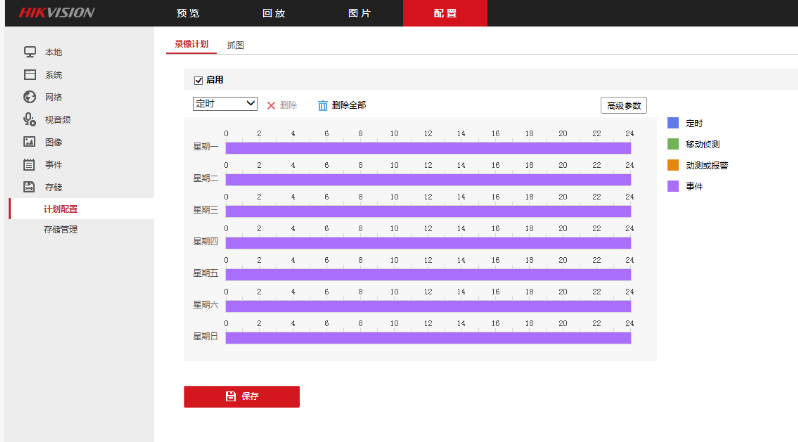The height and width of the screenshot is (442, 798).
Task: Click the 本地 monitor icon in sidebar
Action: coord(30,52)
